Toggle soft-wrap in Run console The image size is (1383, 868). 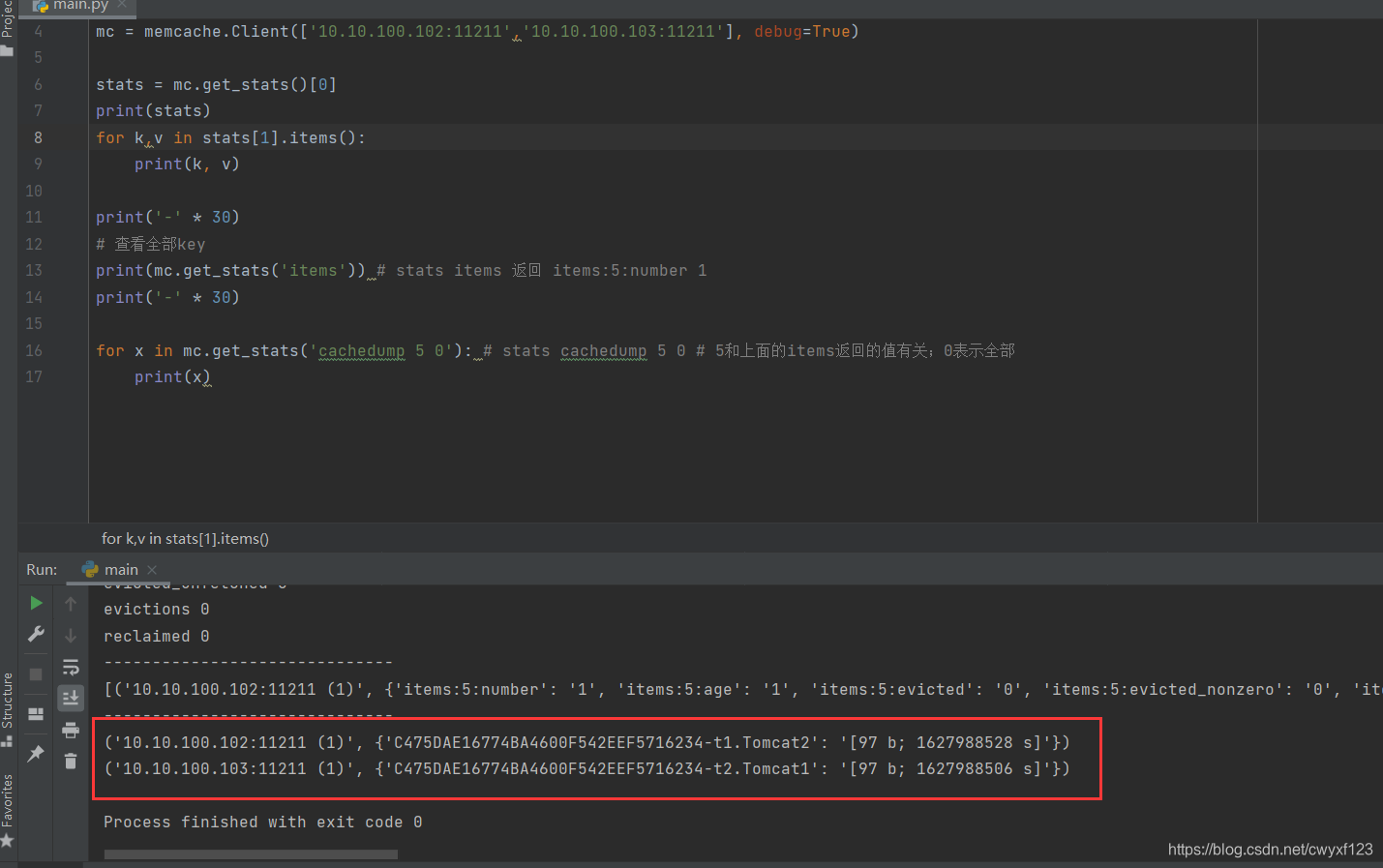point(71,668)
